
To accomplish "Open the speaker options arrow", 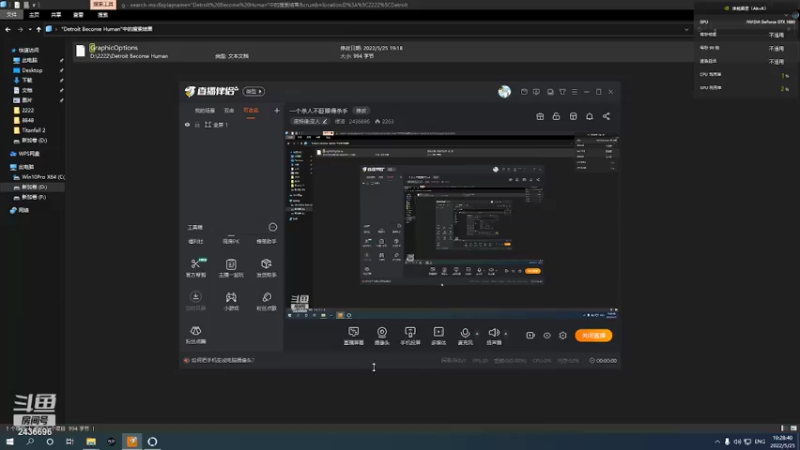I will tap(506, 334).
